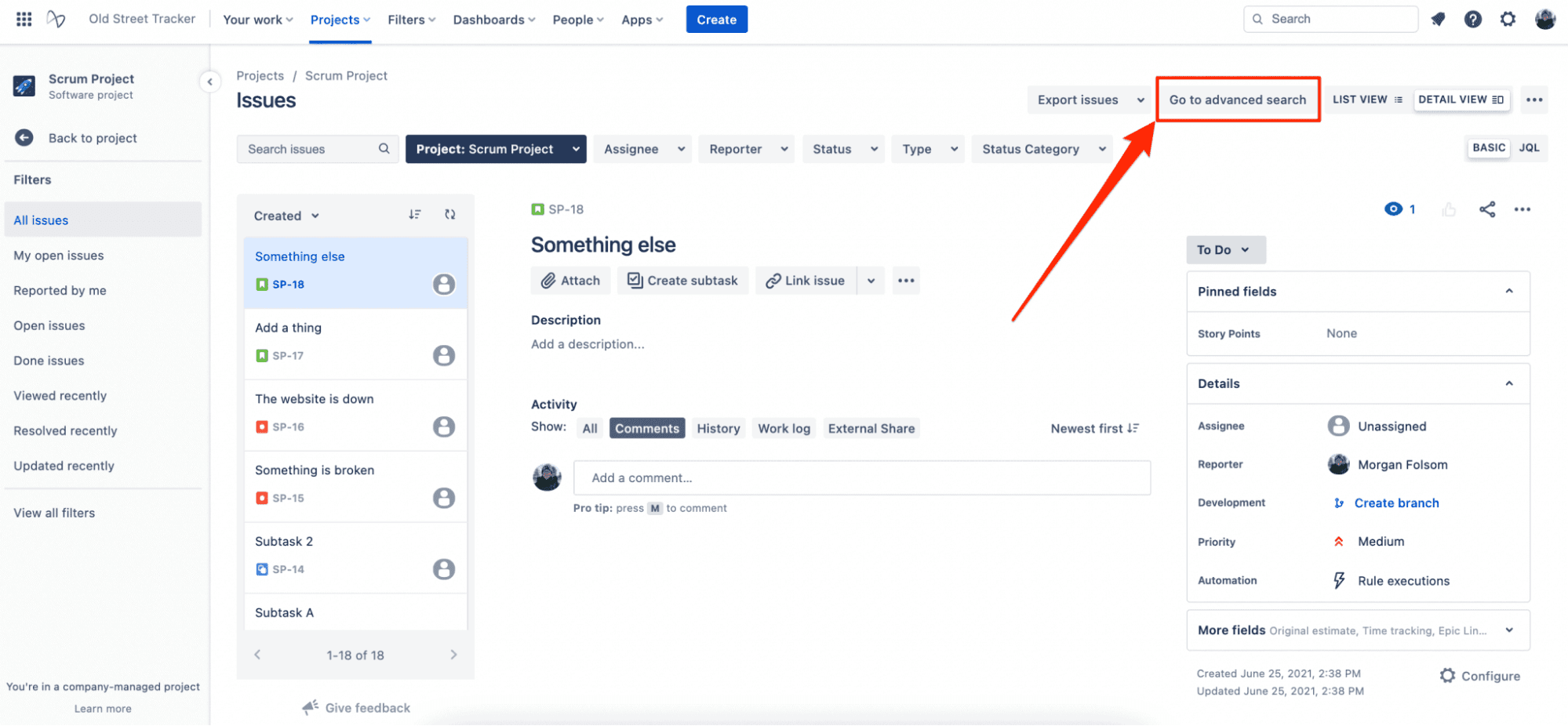Image resolution: width=1568 pixels, height=726 pixels.
Task: Click the Attach paperclip icon on SP-18
Action: coord(549,280)
